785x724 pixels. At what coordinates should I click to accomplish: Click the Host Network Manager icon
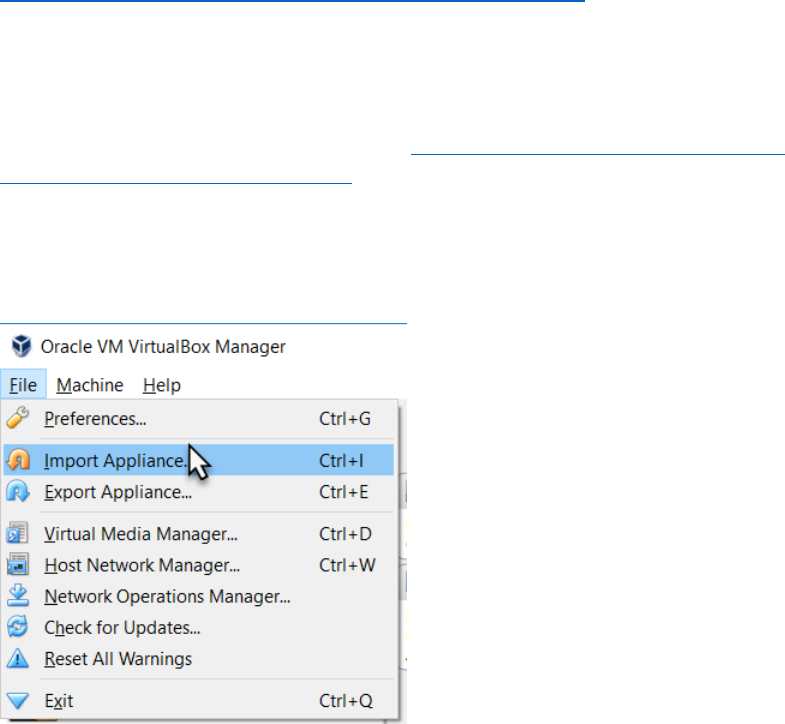click(x=18, y=564)
